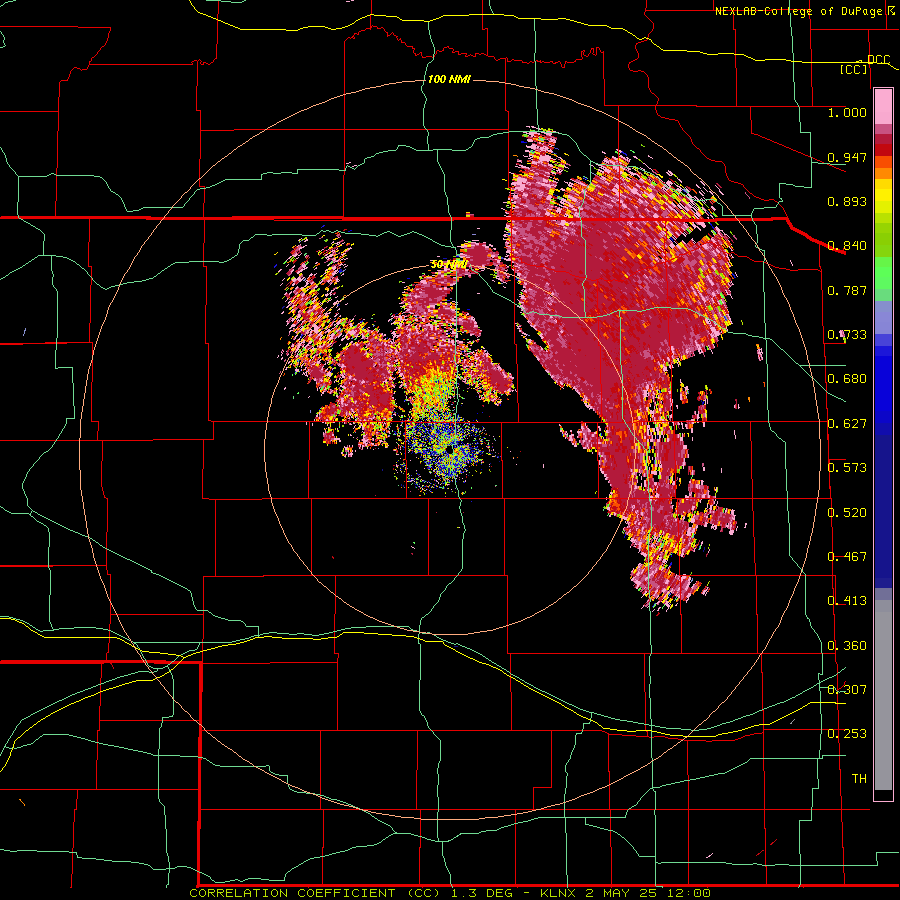The image size is (900, 900).
Task: Click the DCC label above the scale
Action: point(878,60)
